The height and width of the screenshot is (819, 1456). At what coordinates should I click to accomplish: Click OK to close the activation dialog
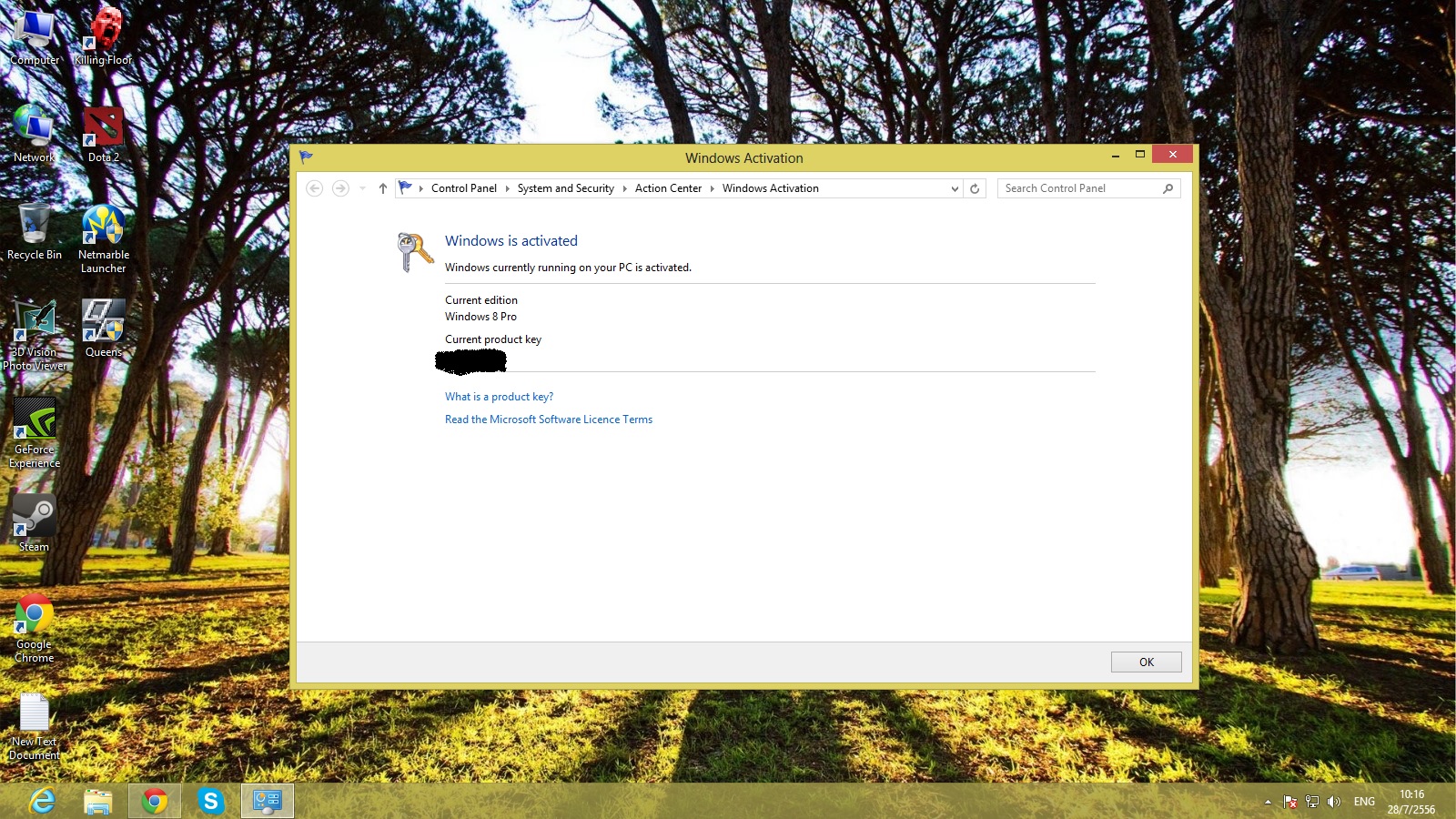point(1147,662)
